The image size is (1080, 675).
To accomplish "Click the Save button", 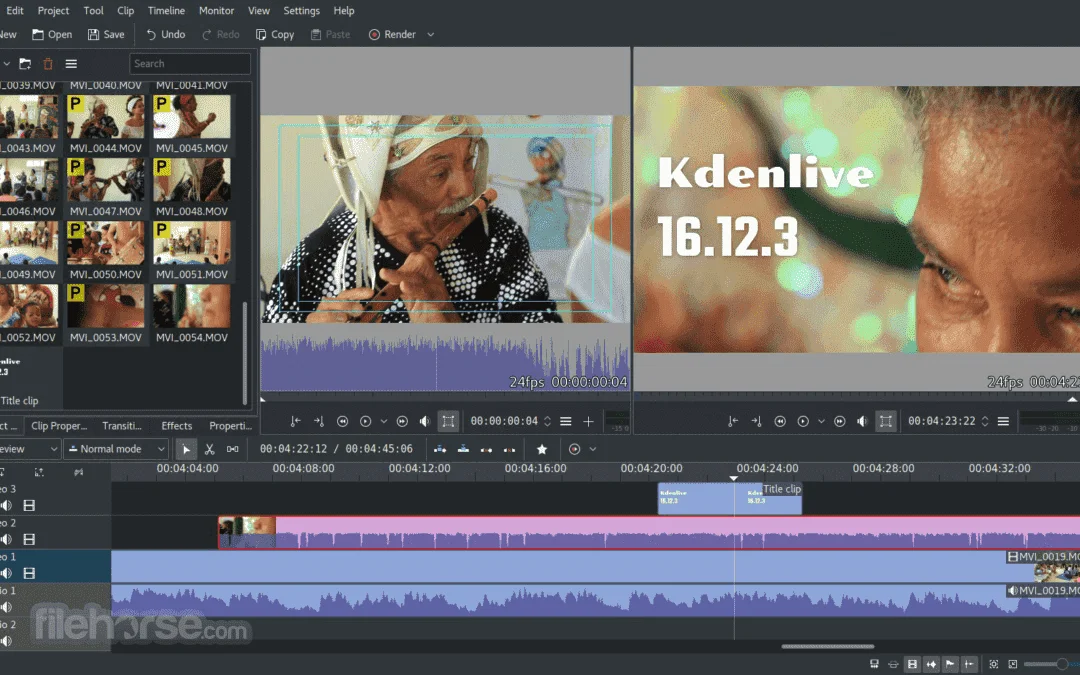I will pos(106,34).
